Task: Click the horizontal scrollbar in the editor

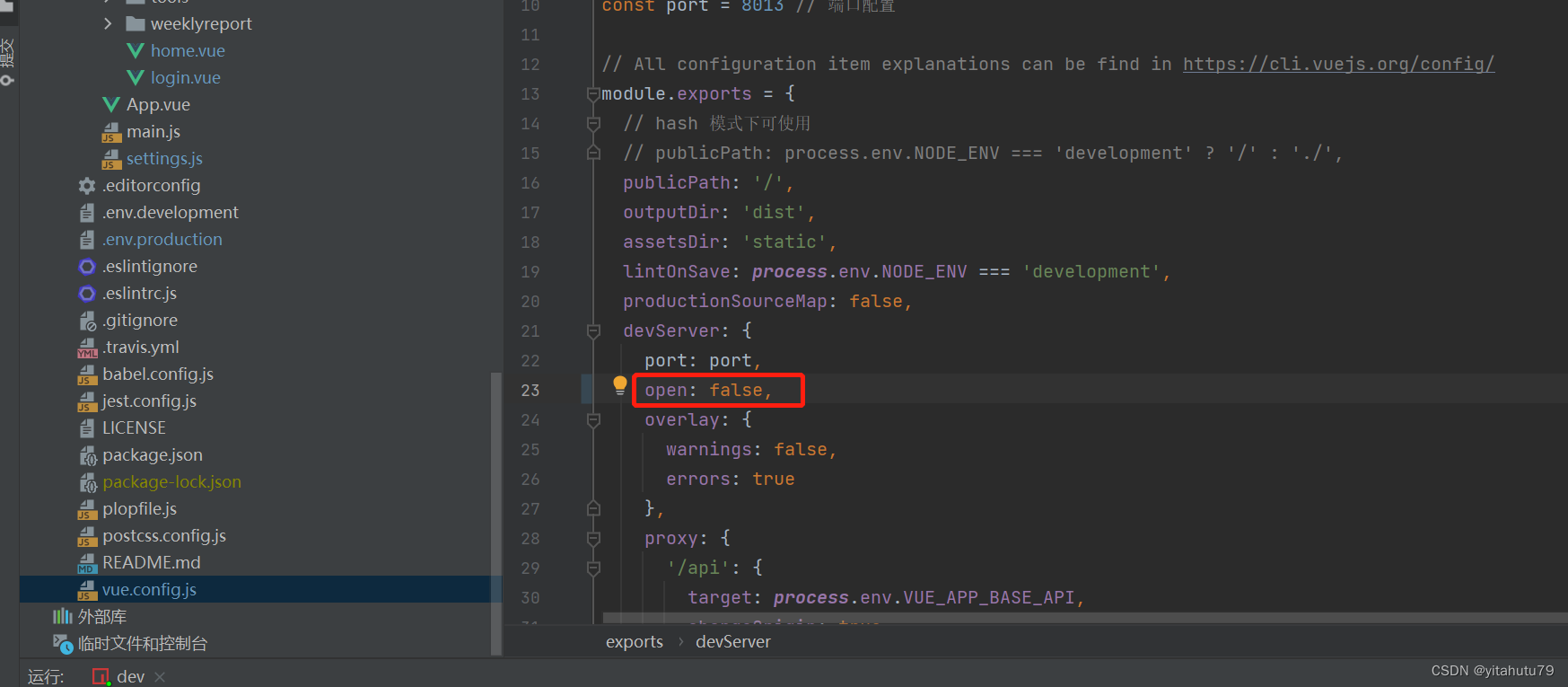Action: 1085,618
